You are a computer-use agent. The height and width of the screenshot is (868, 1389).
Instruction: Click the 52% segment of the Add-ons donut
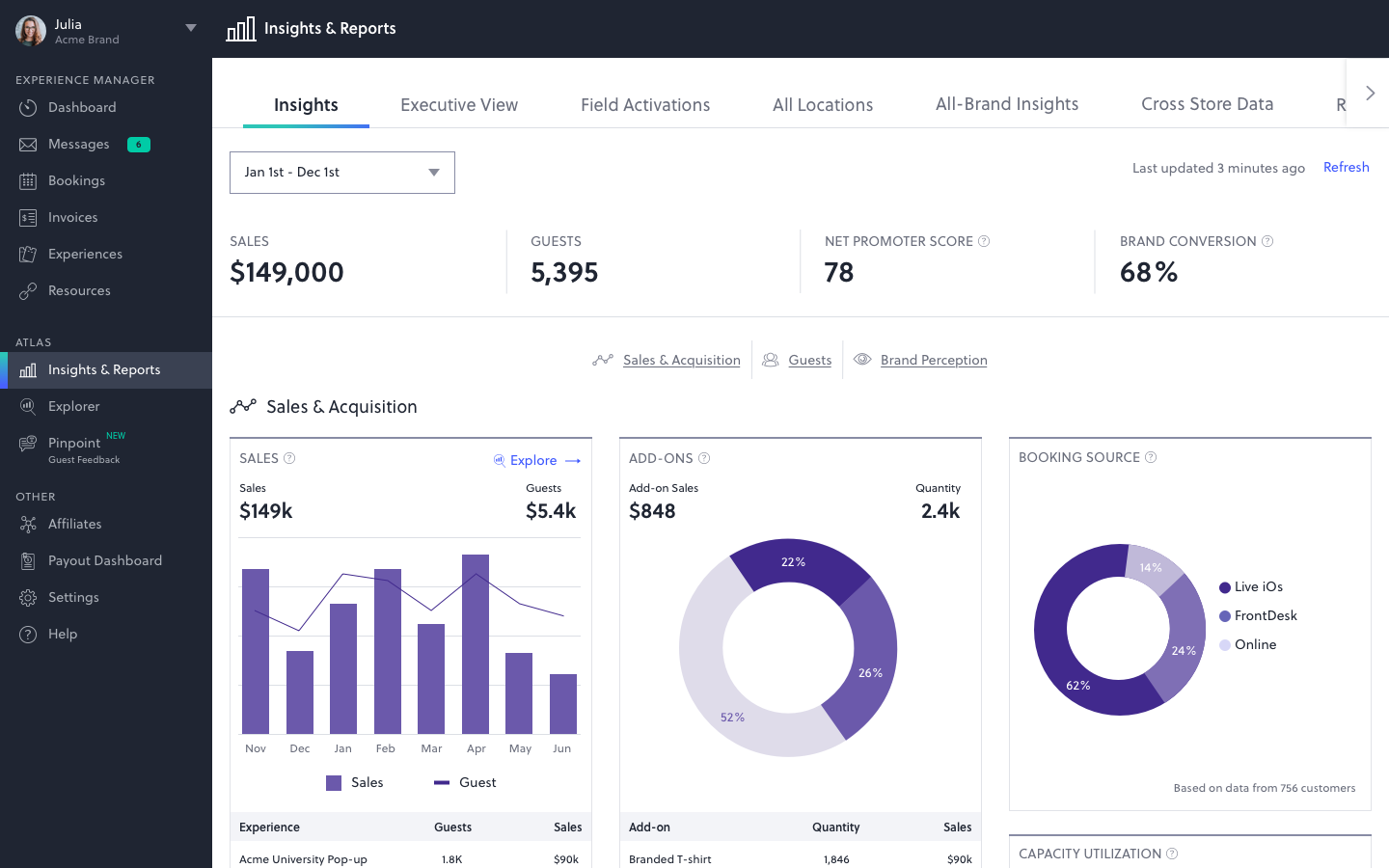pos(732,717)
